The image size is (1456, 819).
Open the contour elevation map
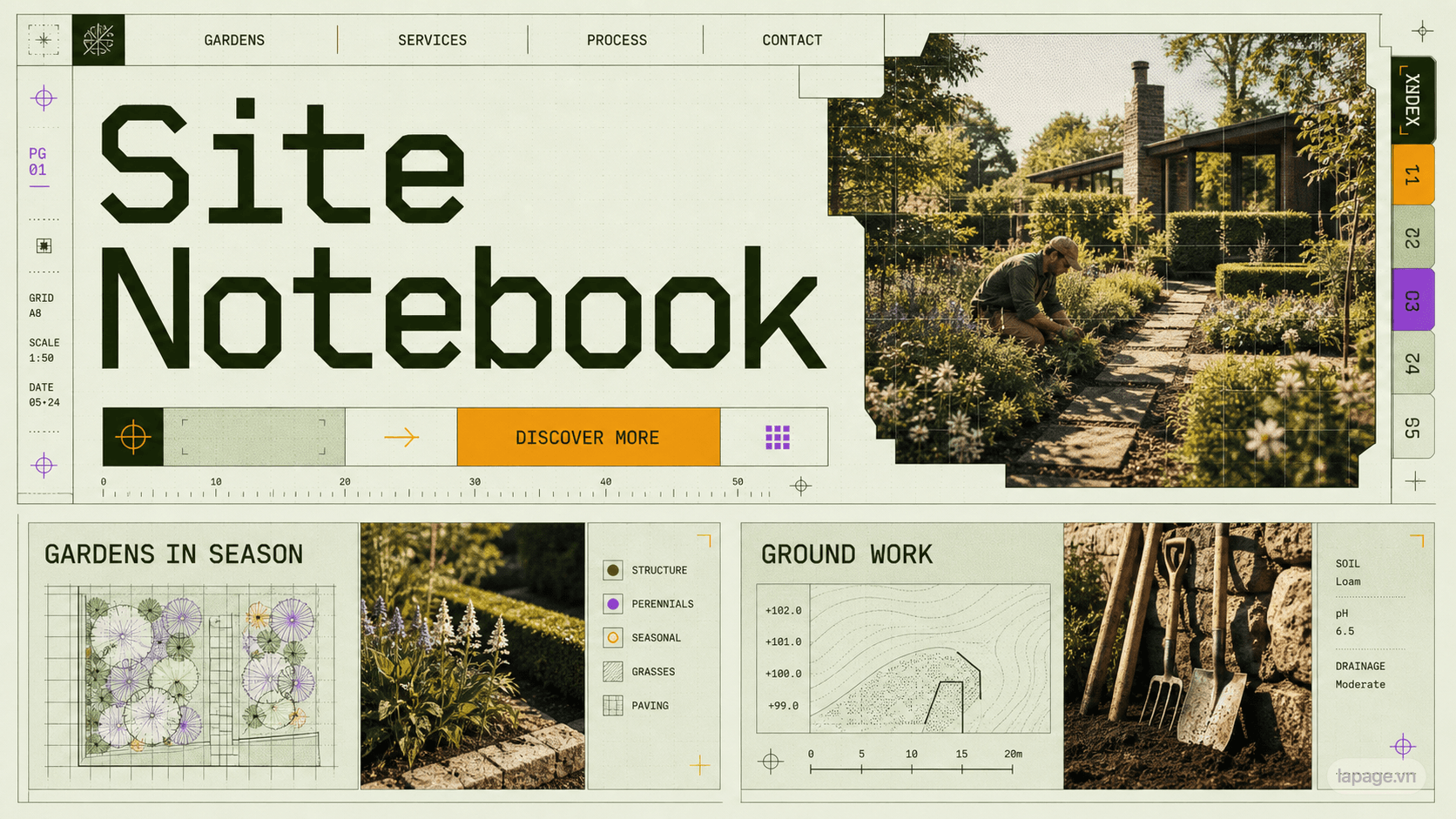(x=903, y=658)
